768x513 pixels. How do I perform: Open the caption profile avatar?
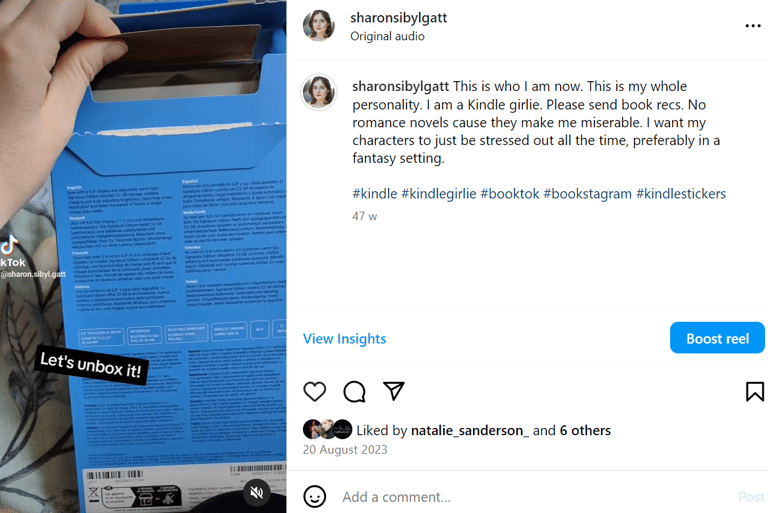pyautogui.click(x=319, y=92)
